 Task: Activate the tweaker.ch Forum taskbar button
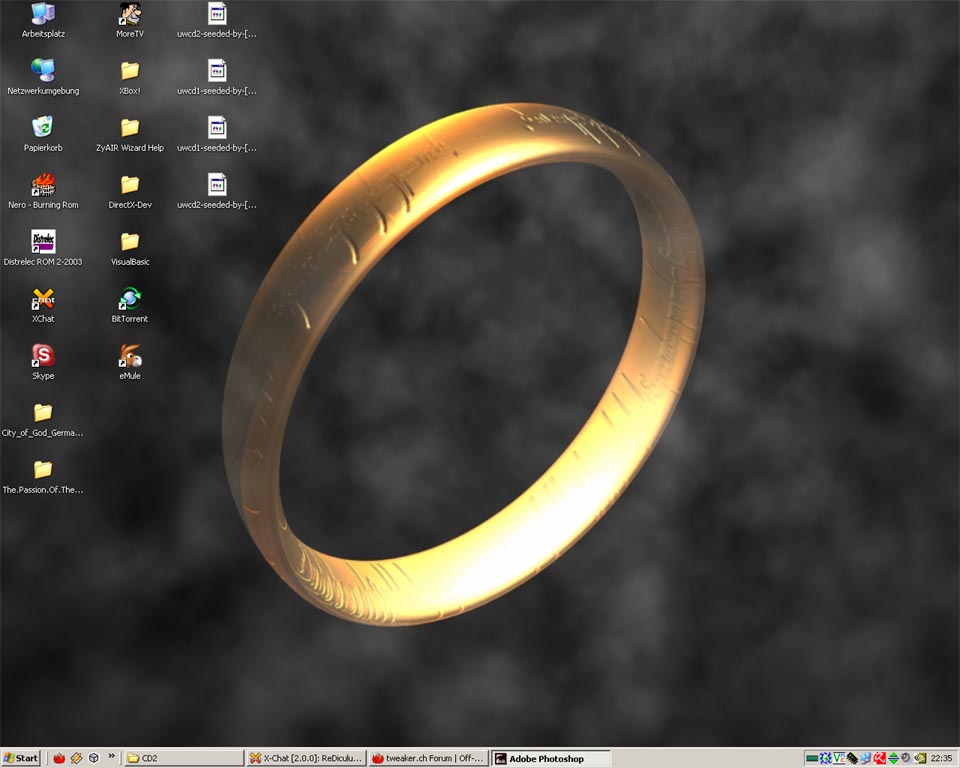[x=428, y=758]
